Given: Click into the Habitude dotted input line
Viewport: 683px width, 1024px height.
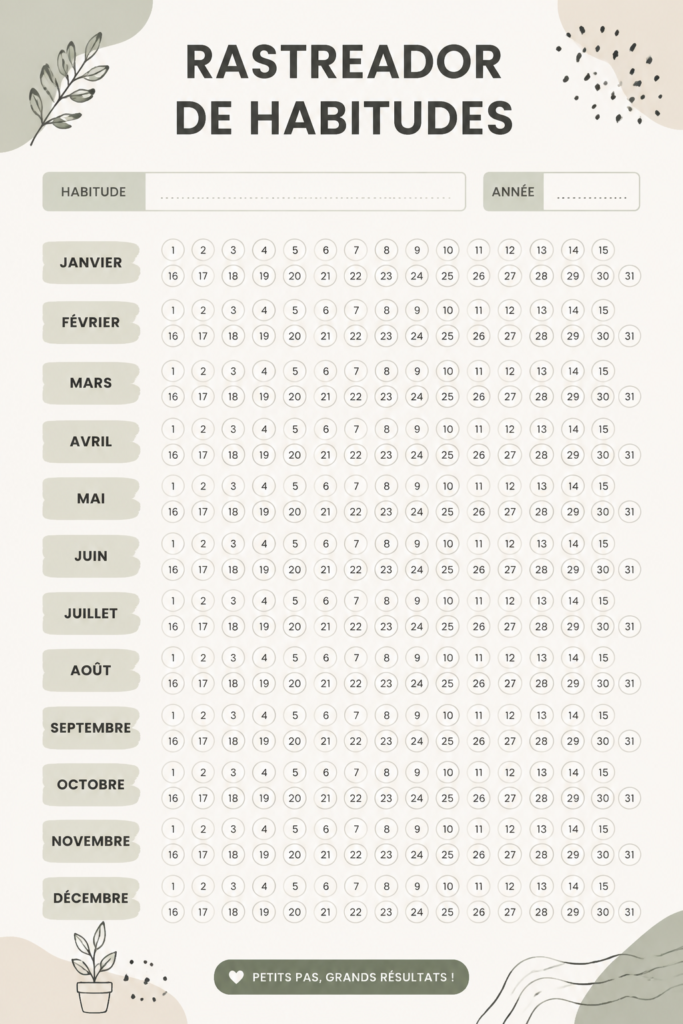Looking at the screenshot, I should point(305,192).
